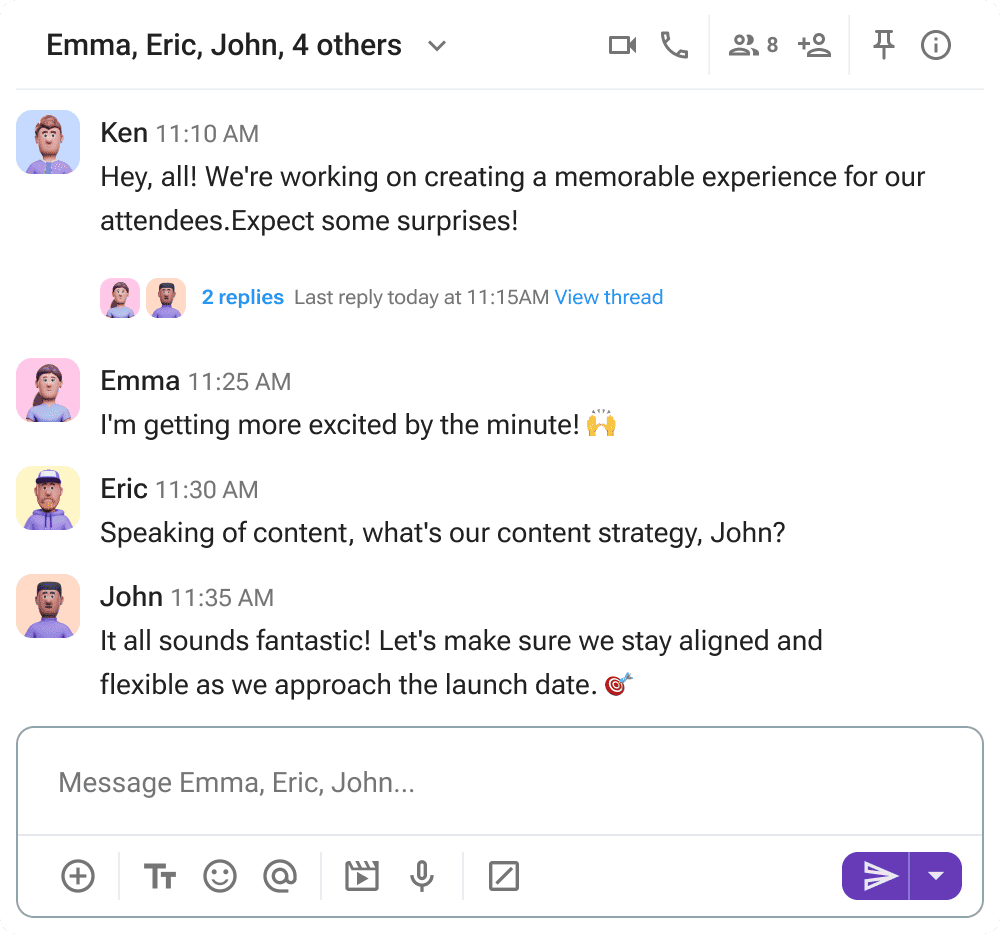The width and height of the screenshot is (1000, 934).
Task: Open the emoji picker
Action: point(220,877)
